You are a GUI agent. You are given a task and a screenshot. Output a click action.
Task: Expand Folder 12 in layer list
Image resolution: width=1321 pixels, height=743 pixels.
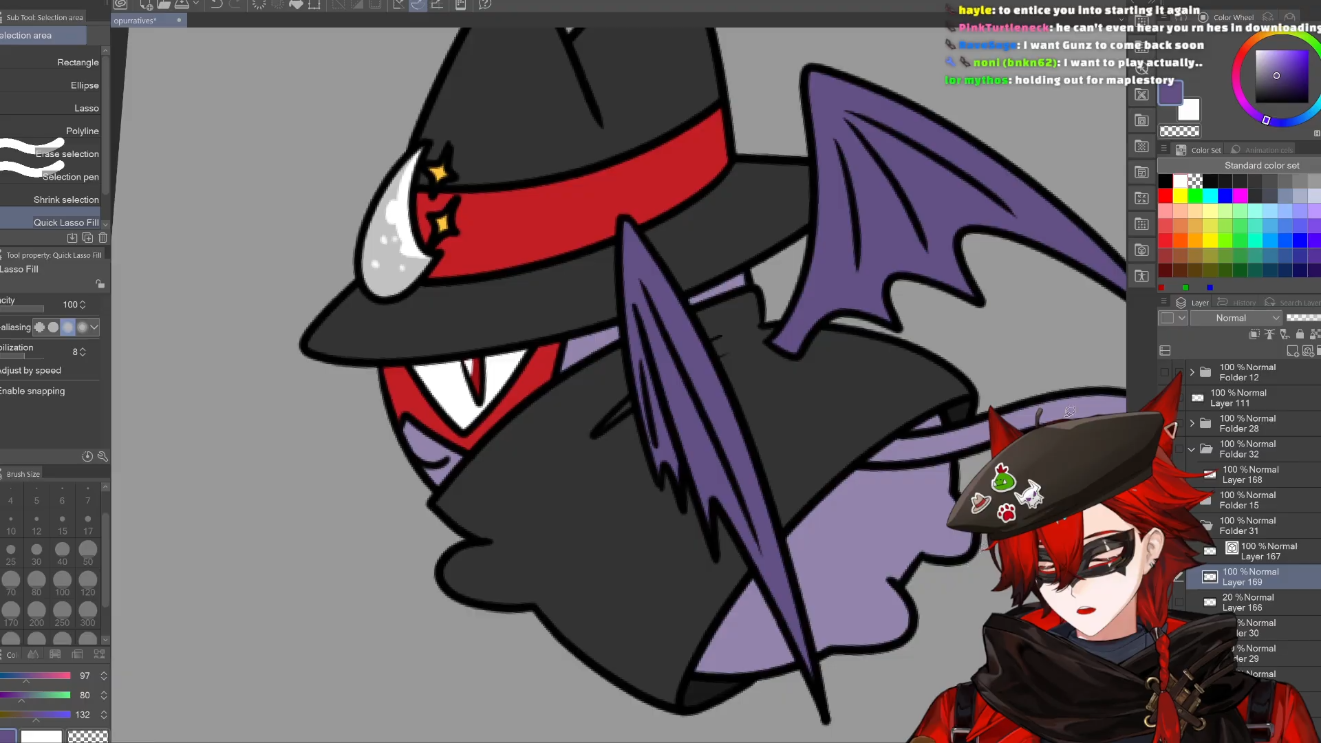(1192, 372)
